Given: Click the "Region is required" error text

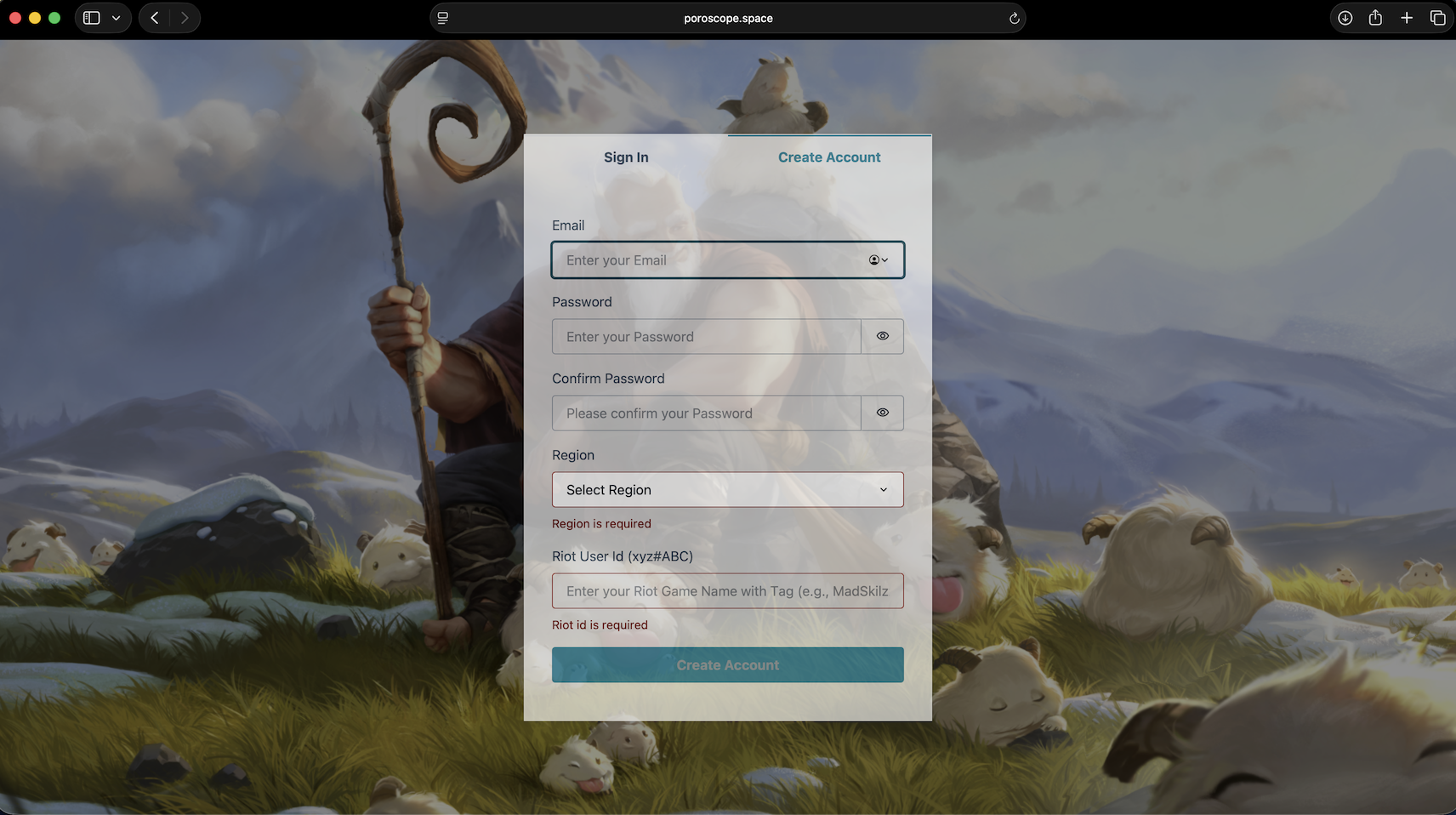Looking at the screenshot, I should coord(601,524).
